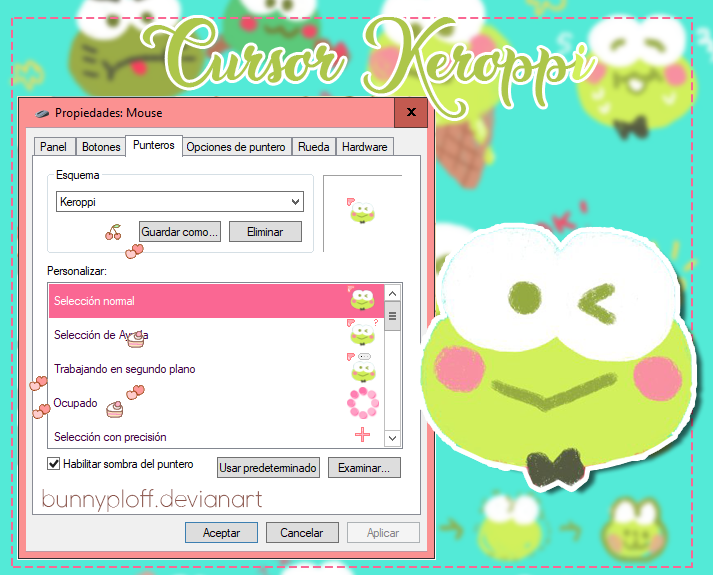Viewport: 713px width, 575px height.
Task: Toggle Habilitar sombra del puntero checkbox
Action: pos(54,464)
